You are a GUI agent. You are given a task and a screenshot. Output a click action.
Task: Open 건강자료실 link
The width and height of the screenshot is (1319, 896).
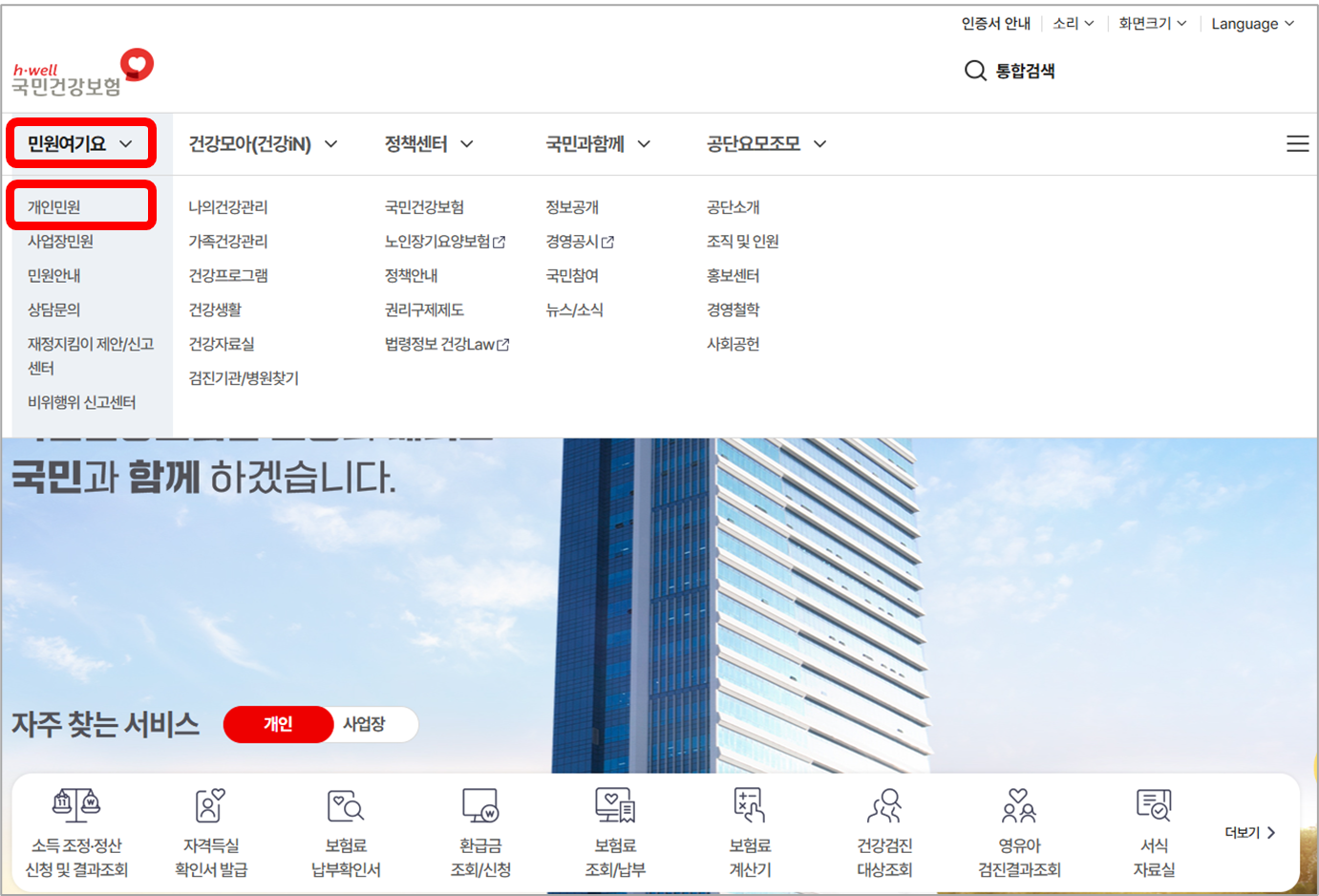point(222,345)
